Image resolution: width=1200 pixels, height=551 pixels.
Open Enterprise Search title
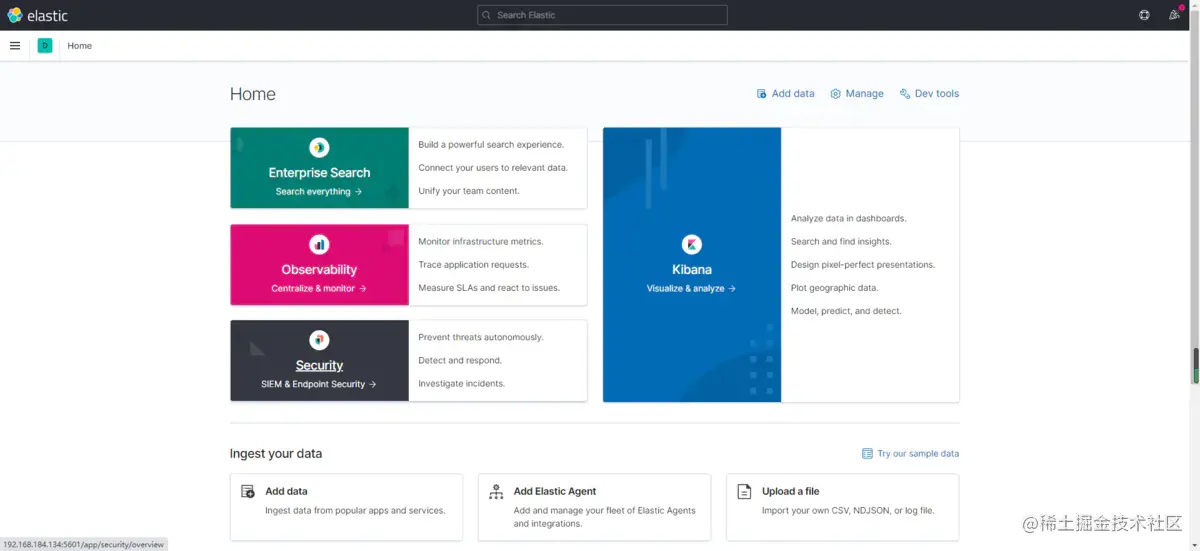[x=319, y=173]
